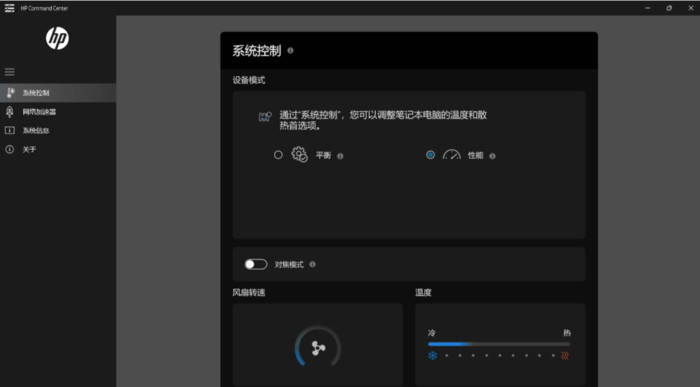Open 系统信息 in the sidebar
Screen dimensions: 700x387
58,130
